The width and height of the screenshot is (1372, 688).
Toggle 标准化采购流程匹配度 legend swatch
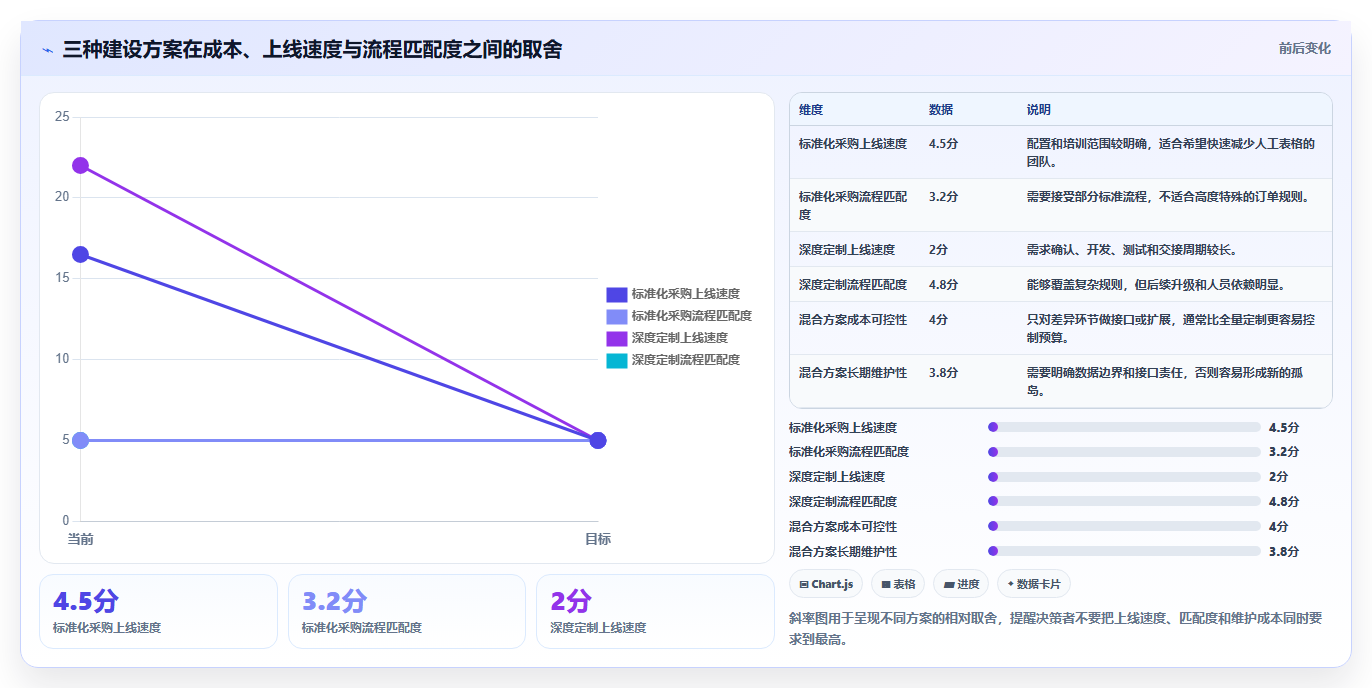click(616, 316)
